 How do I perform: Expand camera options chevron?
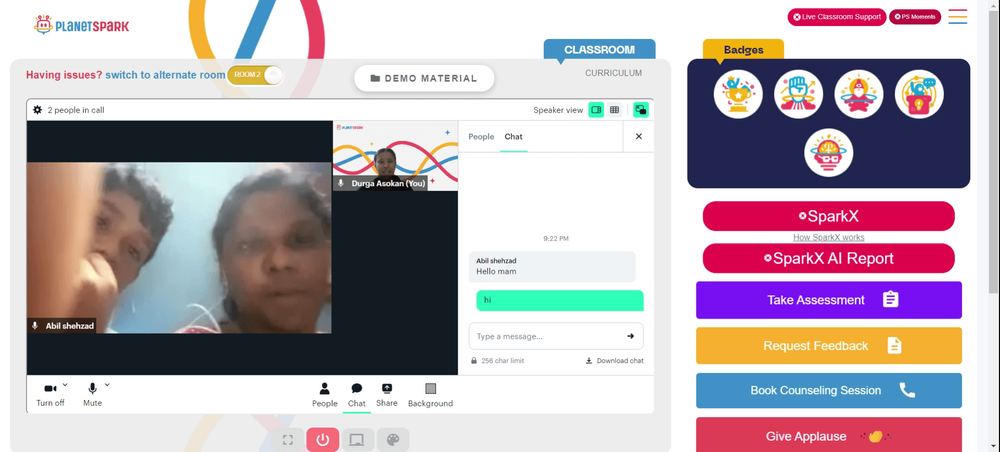tap(65, 384)
